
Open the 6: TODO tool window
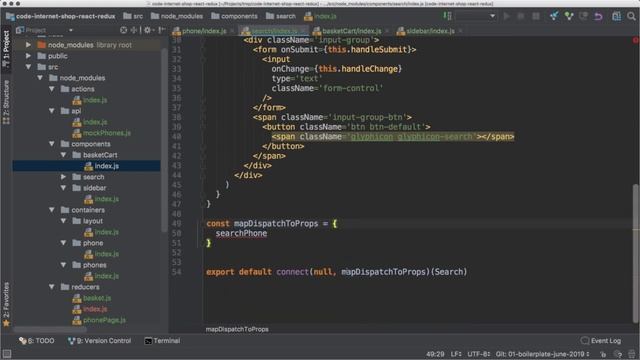pos(37,341)
